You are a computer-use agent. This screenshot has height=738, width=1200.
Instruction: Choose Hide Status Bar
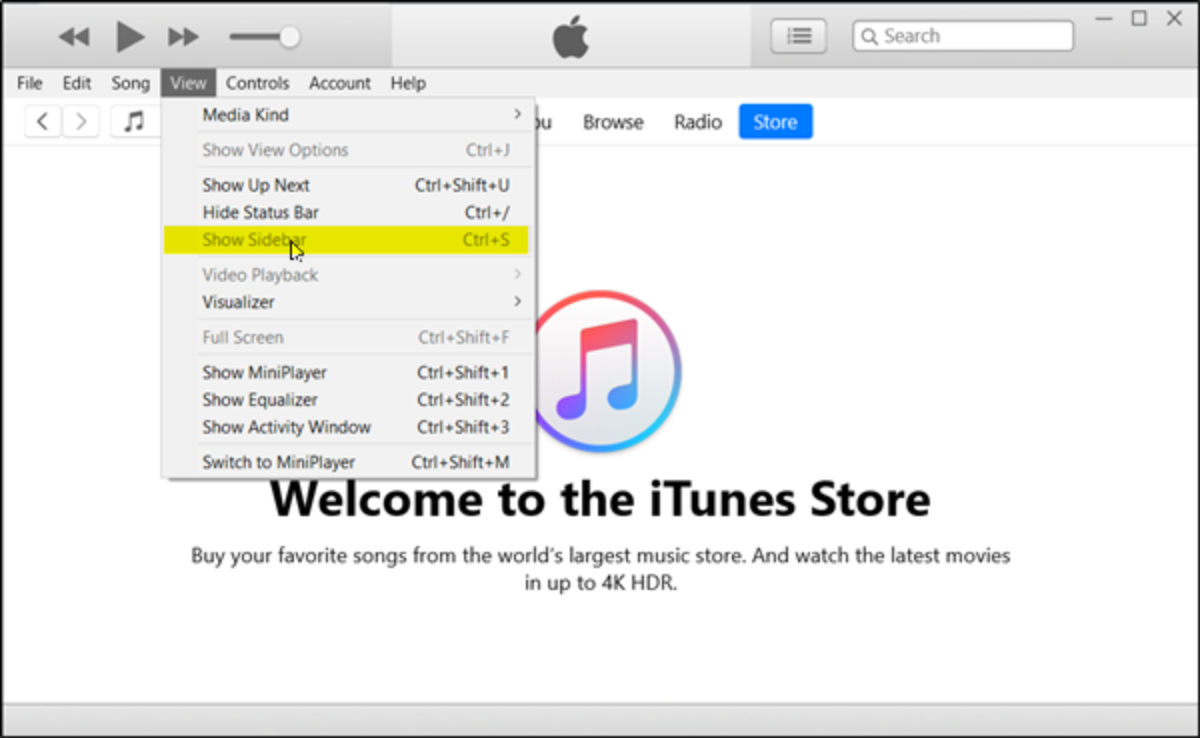click(349, 212)
